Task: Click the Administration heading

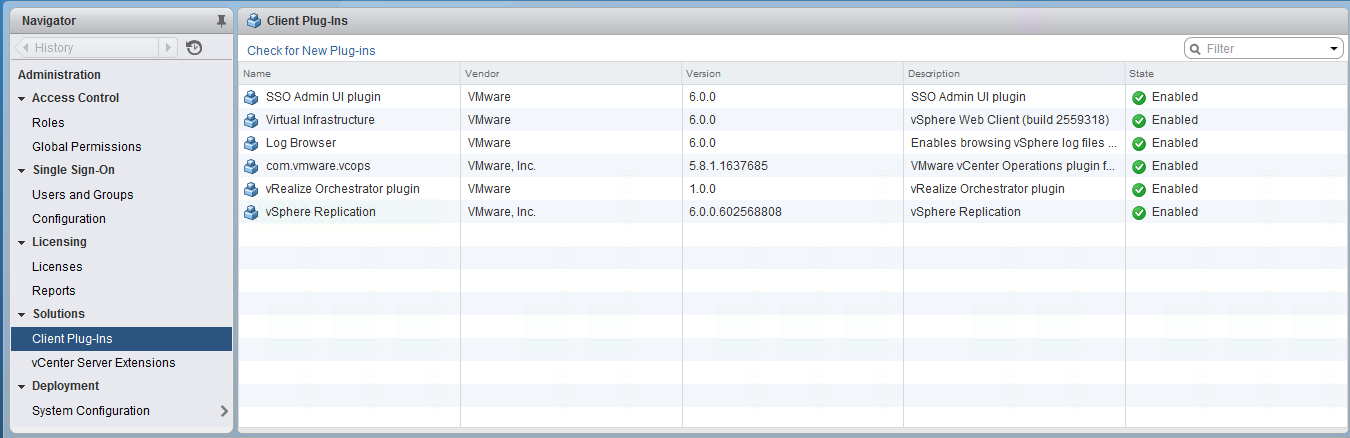Action: click(x=59, y=75)
